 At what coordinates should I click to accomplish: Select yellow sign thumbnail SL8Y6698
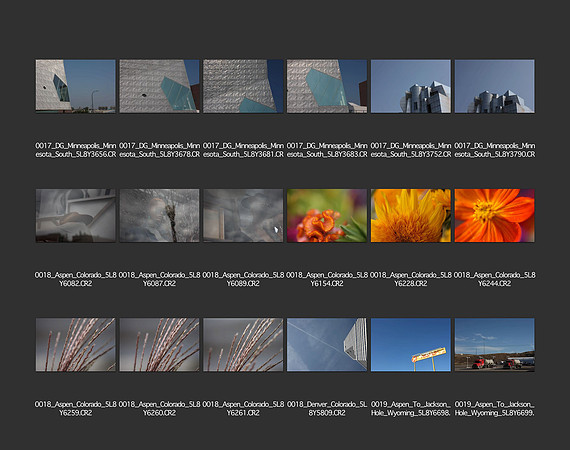tap(411, 345)
